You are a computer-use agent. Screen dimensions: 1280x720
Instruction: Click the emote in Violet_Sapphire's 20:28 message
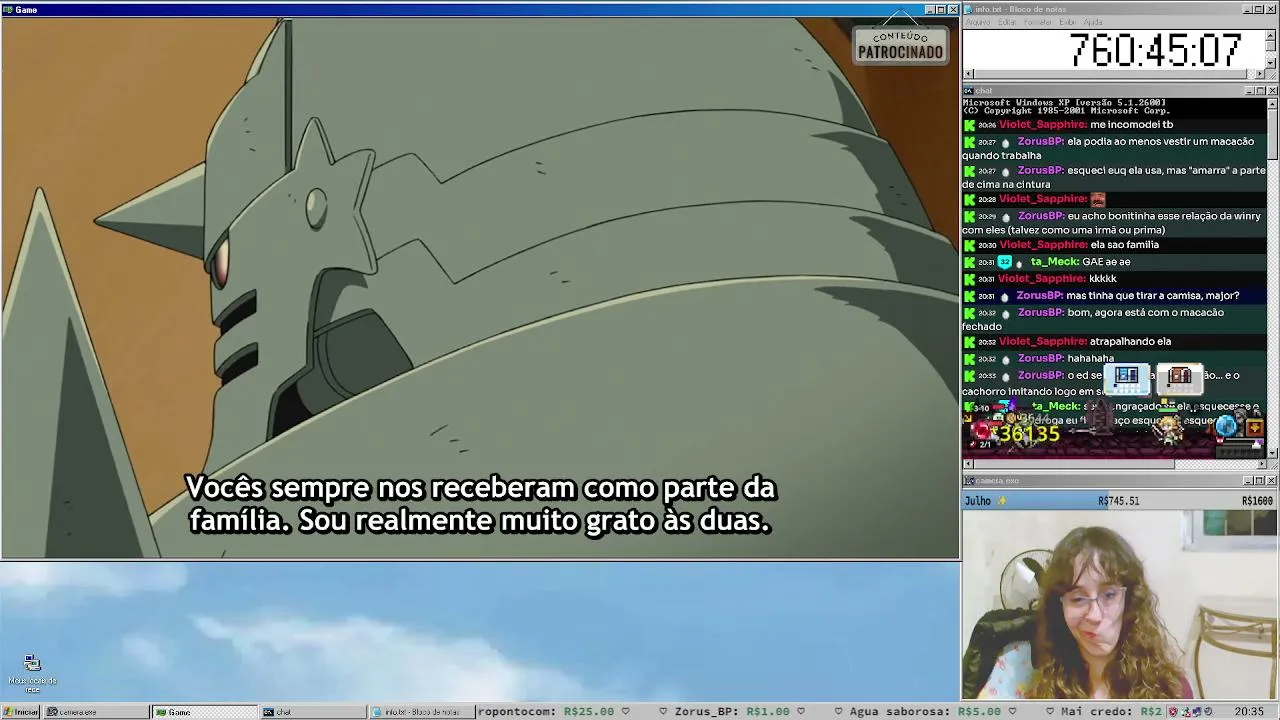(x=1098, y=200)
